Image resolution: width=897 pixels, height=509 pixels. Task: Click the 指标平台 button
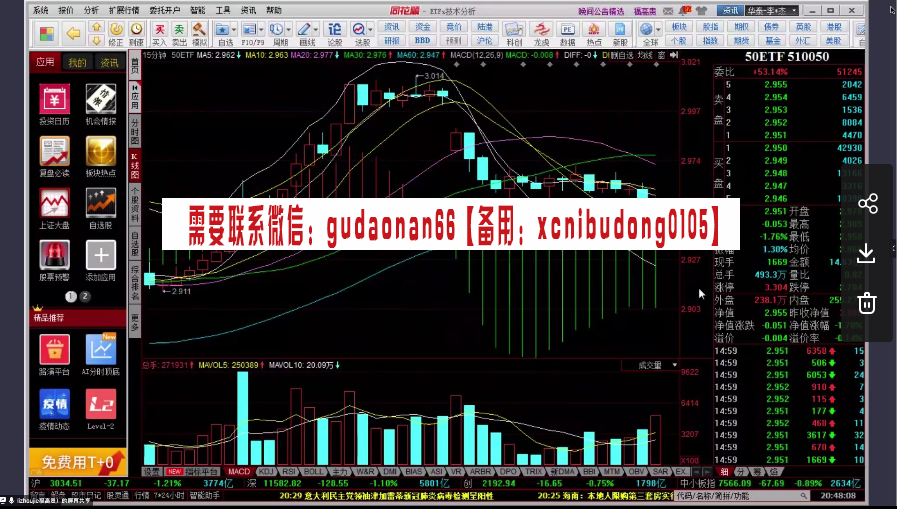pyautogui.click(x=201, y=472)
